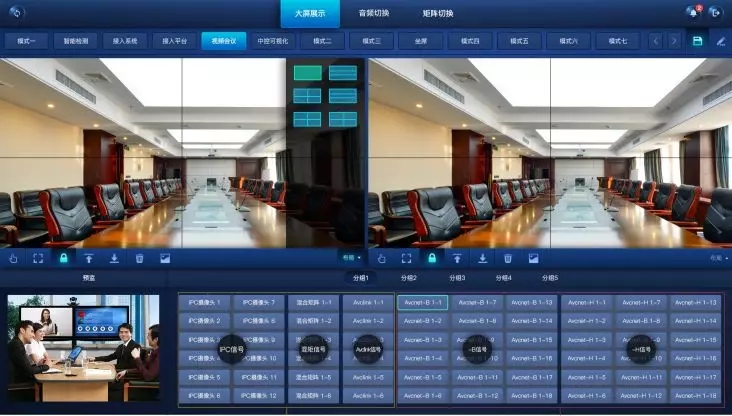
Task: Open the layout dropdown under left wall
Action: (x=350, y=258)
